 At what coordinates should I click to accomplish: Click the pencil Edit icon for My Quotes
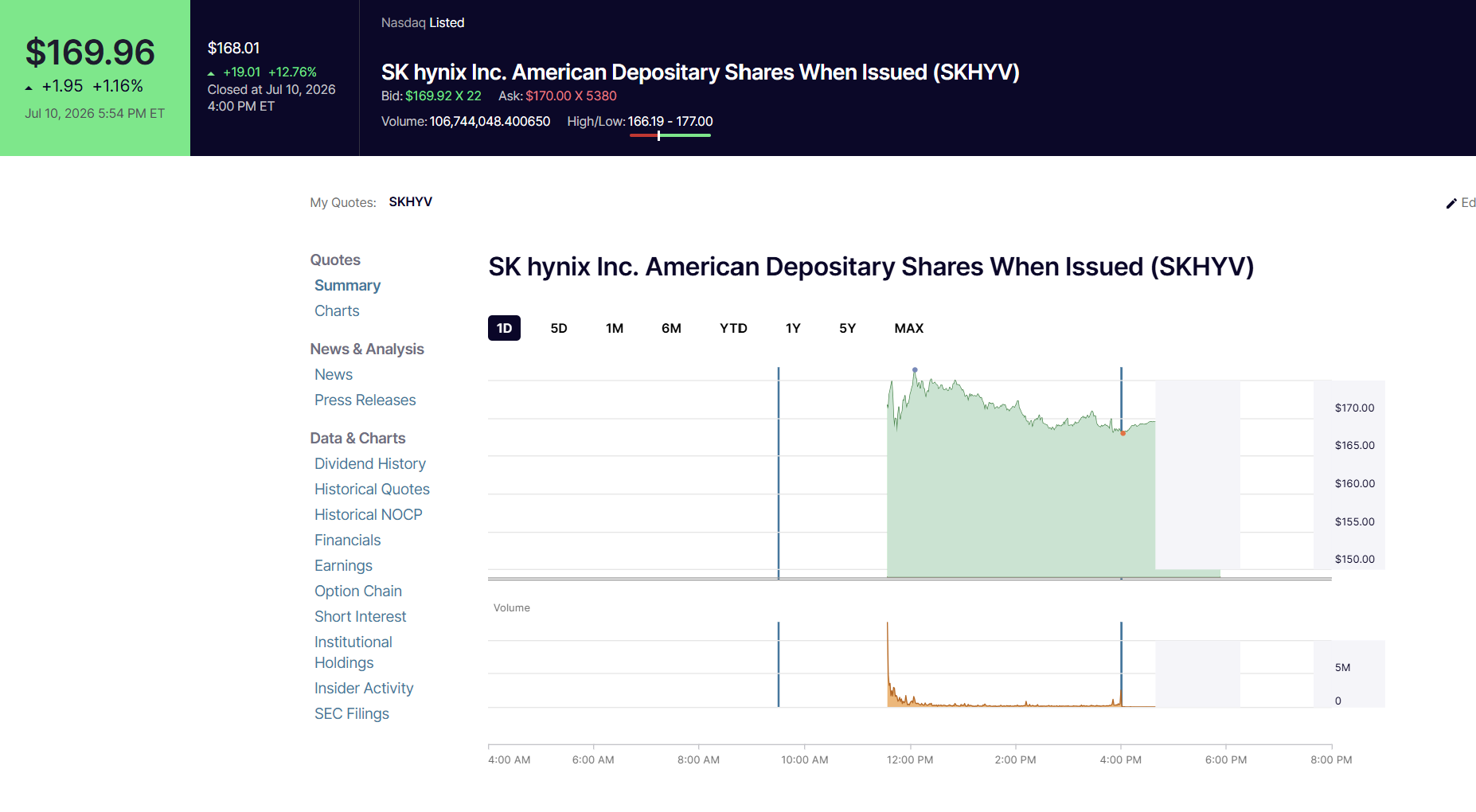pos(1451,203)
